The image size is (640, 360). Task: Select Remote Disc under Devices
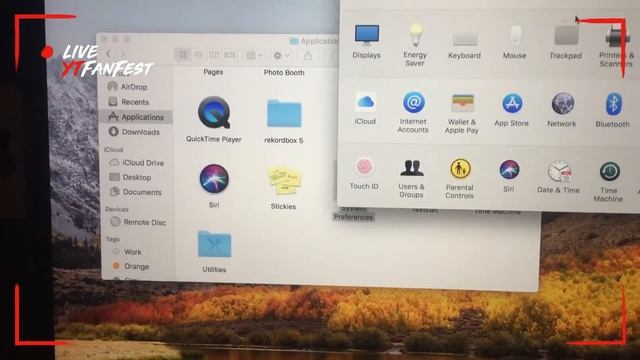(x=138, y=222)
